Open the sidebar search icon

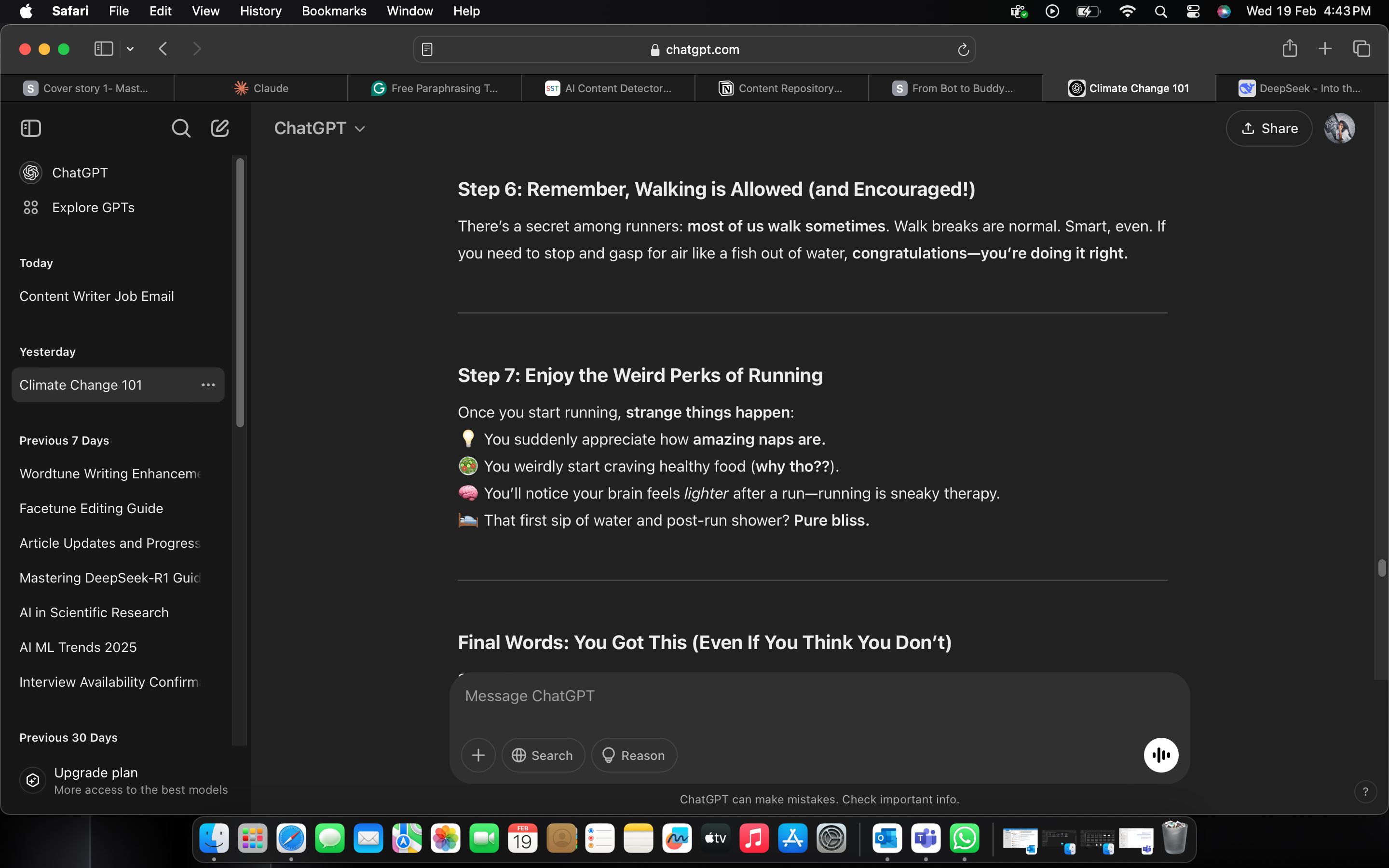(x=181, y=128)
